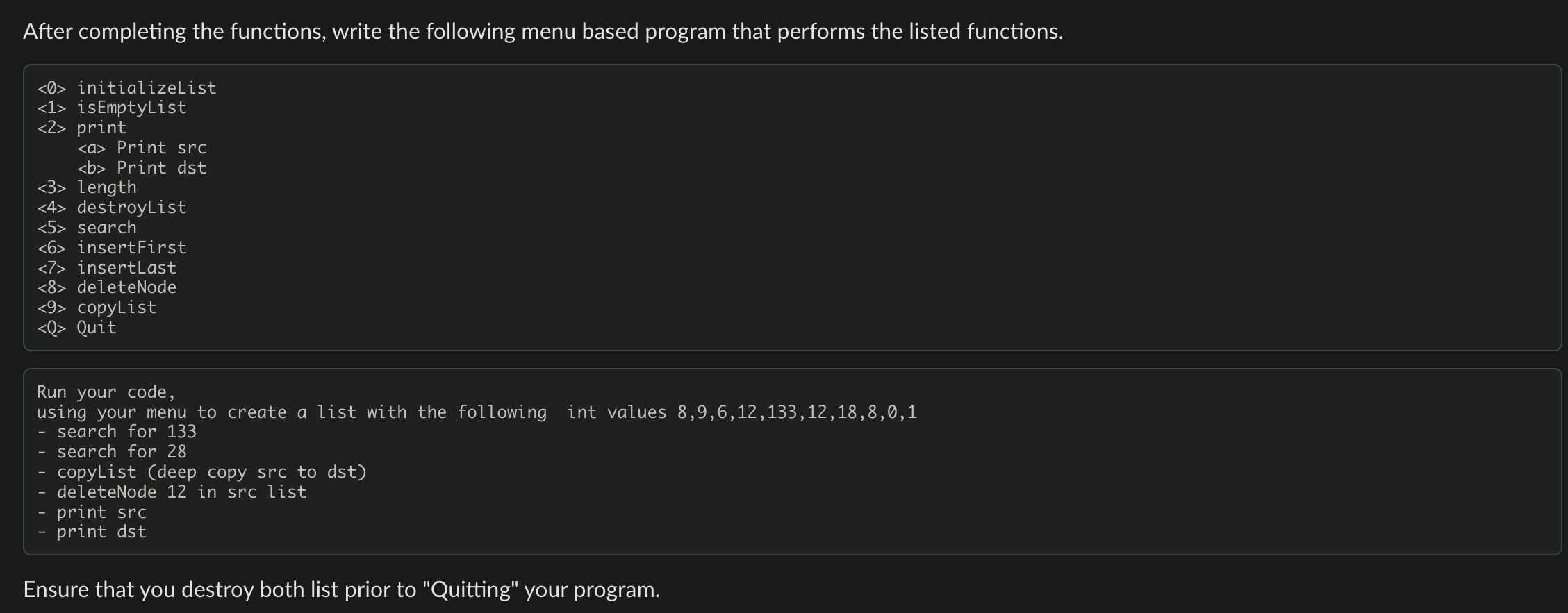Click the <0> initializeList menu line

(126, 88)
